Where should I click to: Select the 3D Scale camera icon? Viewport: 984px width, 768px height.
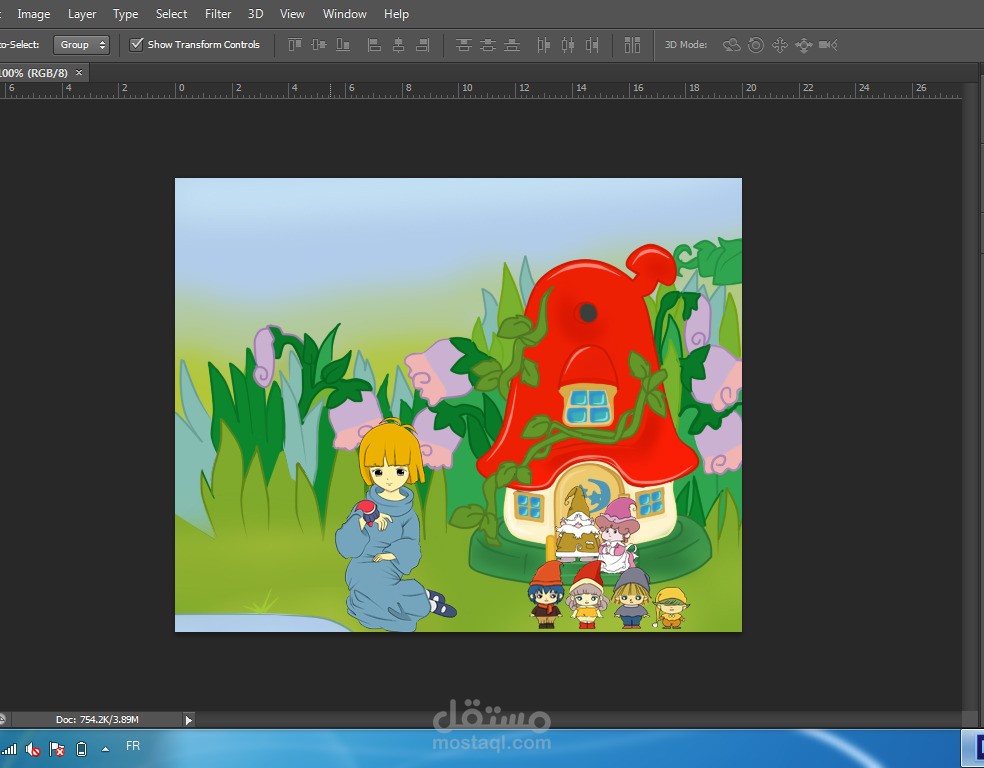pos(828,45)
